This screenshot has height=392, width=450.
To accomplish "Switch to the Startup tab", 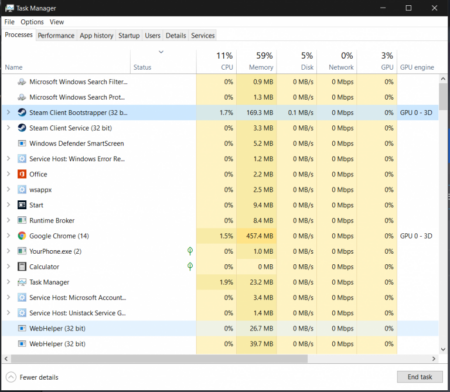I will [129, 35].
